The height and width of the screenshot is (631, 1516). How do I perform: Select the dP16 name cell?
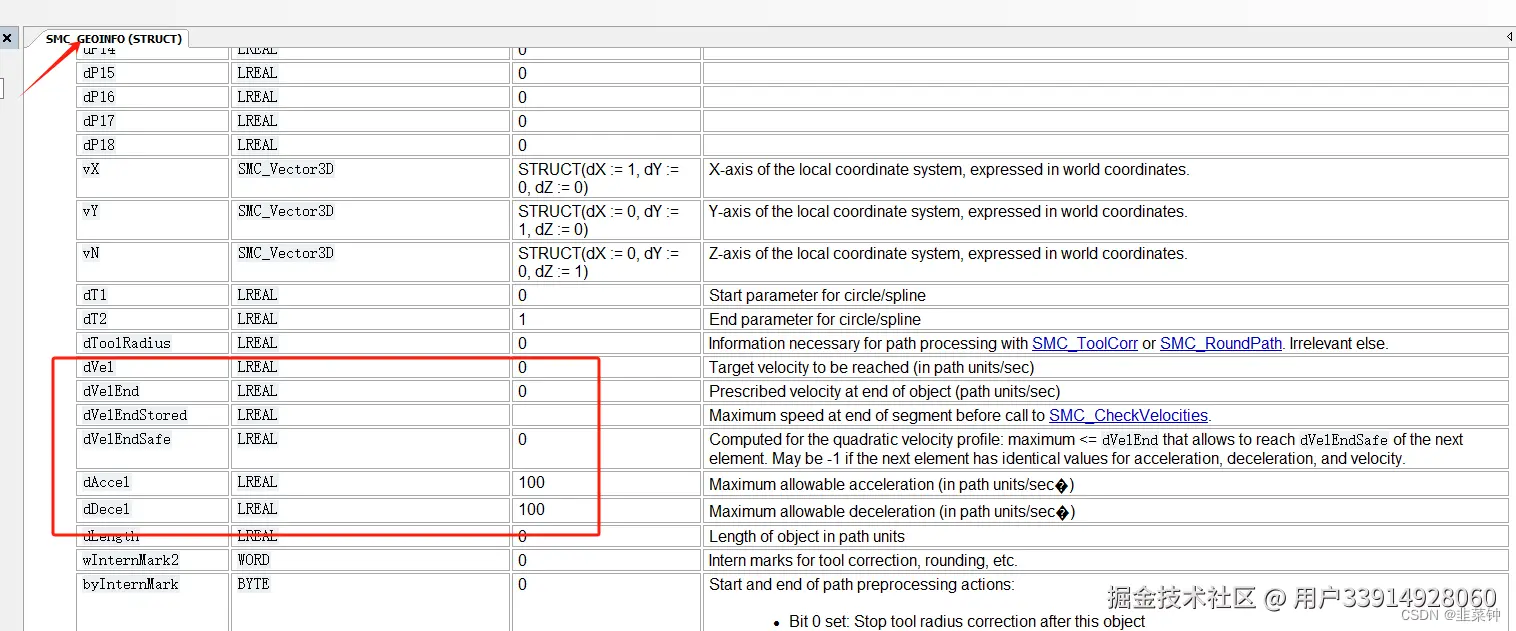click(153, 97)
